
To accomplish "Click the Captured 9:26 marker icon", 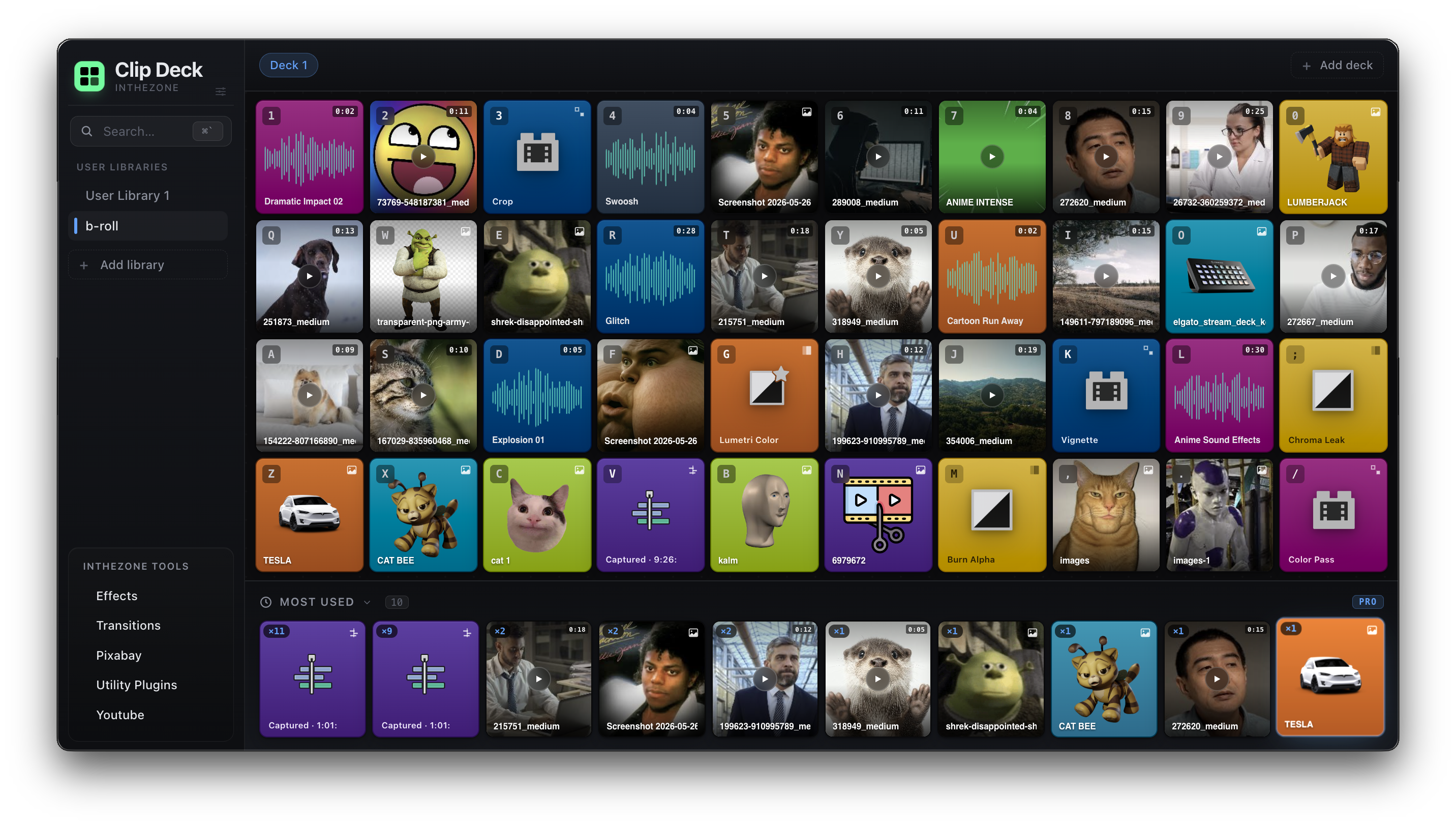I will 650,510.
